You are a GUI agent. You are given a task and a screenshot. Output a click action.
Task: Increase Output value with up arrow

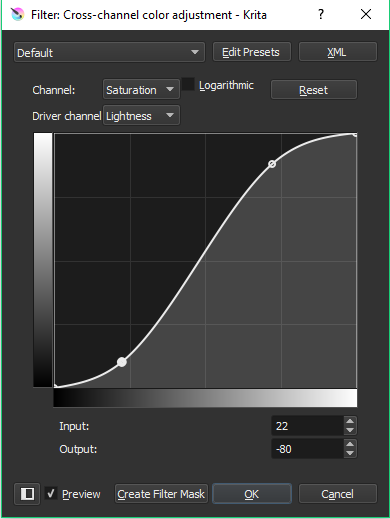pyautogui.click(x=350, y=444)
